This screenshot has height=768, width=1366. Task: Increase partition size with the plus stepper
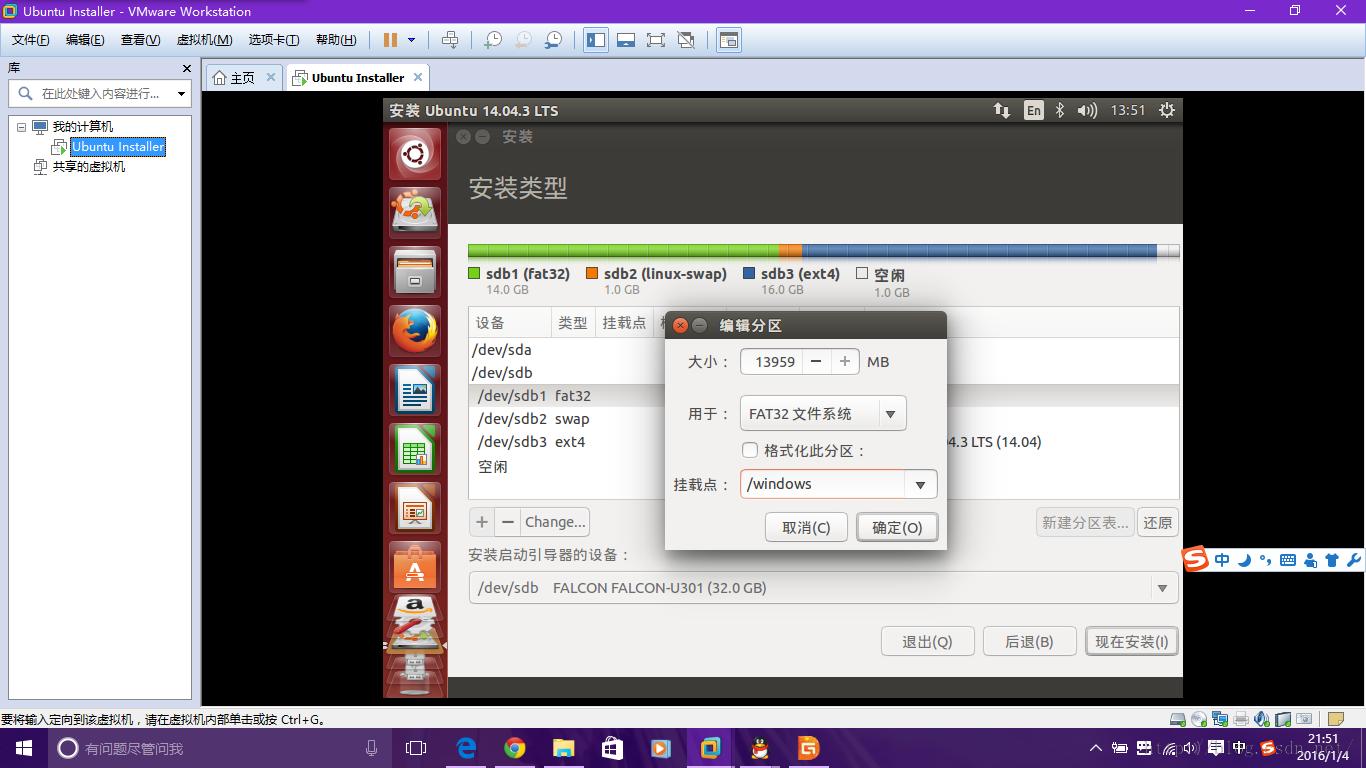845,362
